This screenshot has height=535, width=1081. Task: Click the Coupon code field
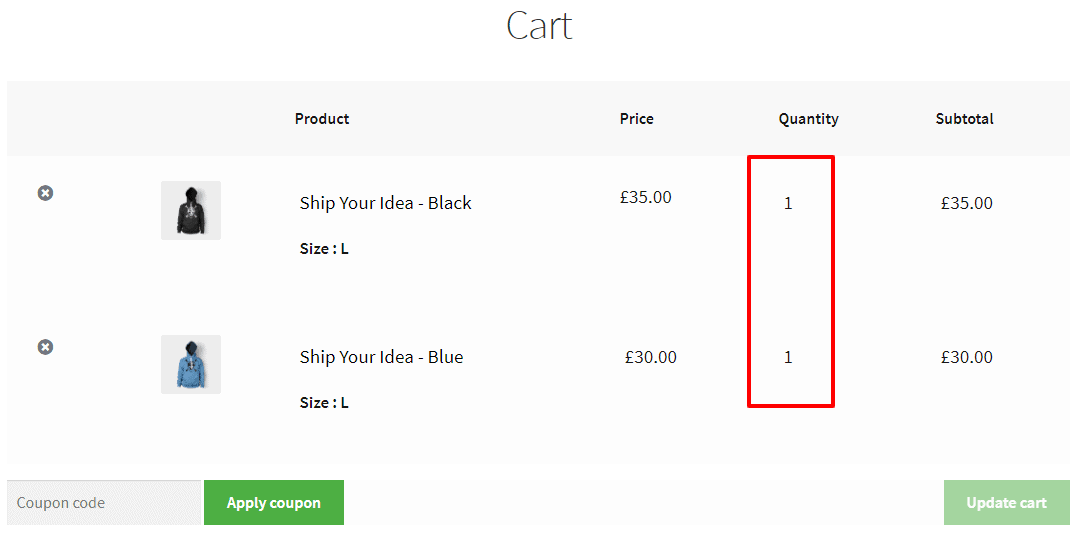[x=103, y=503]
